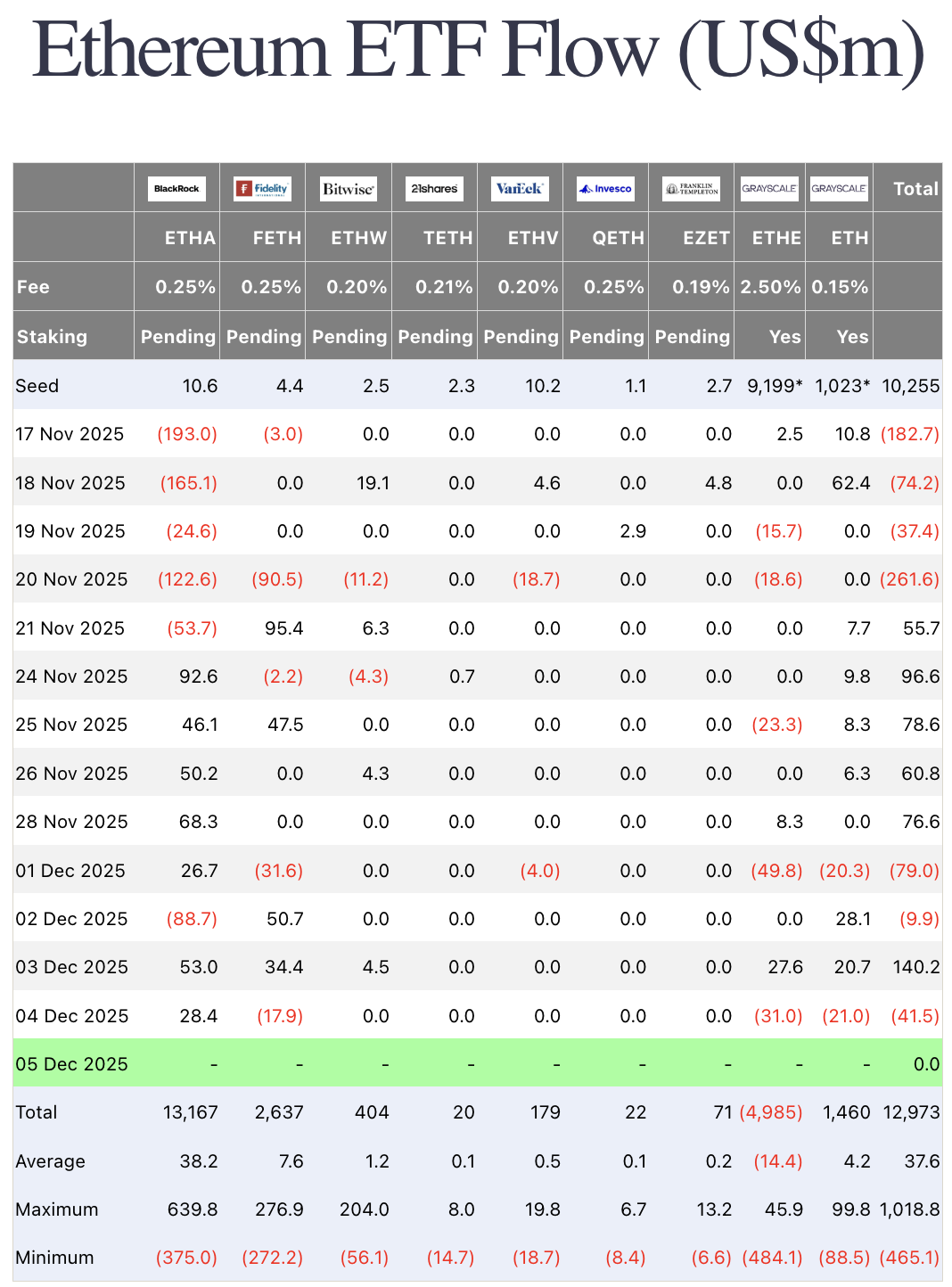The height and width of the screenshot is (1287, 952).
Task: Click the Minimum row label
Action: pyautogui.click(x=54, y=1258)
